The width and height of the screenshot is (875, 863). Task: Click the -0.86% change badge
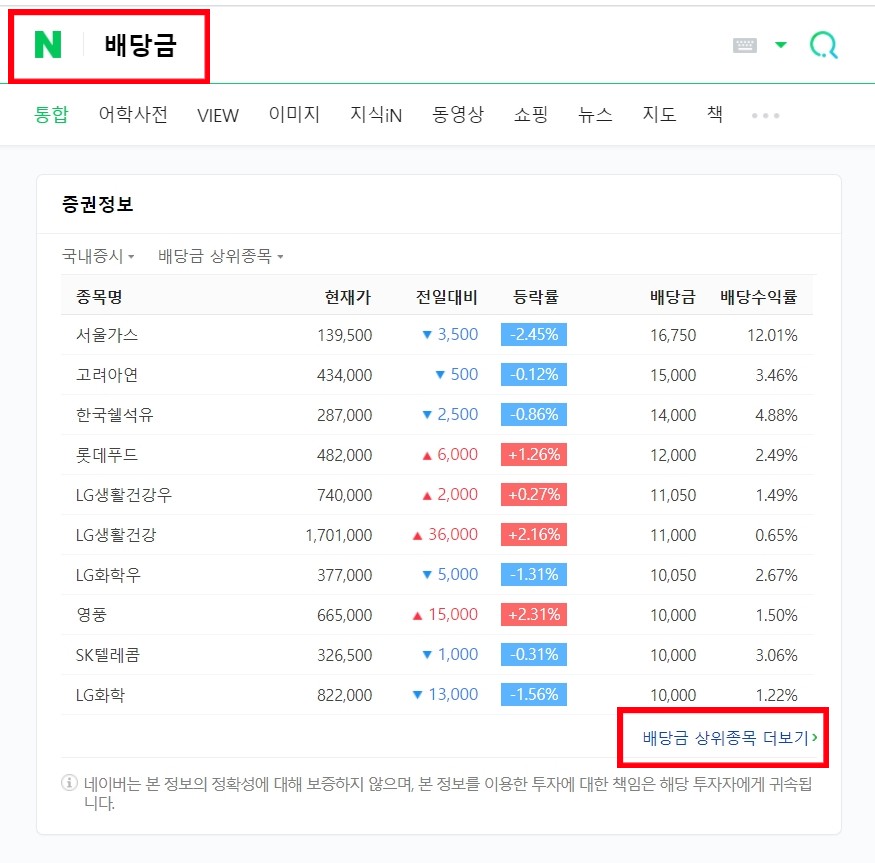click(x=534, y=414)
